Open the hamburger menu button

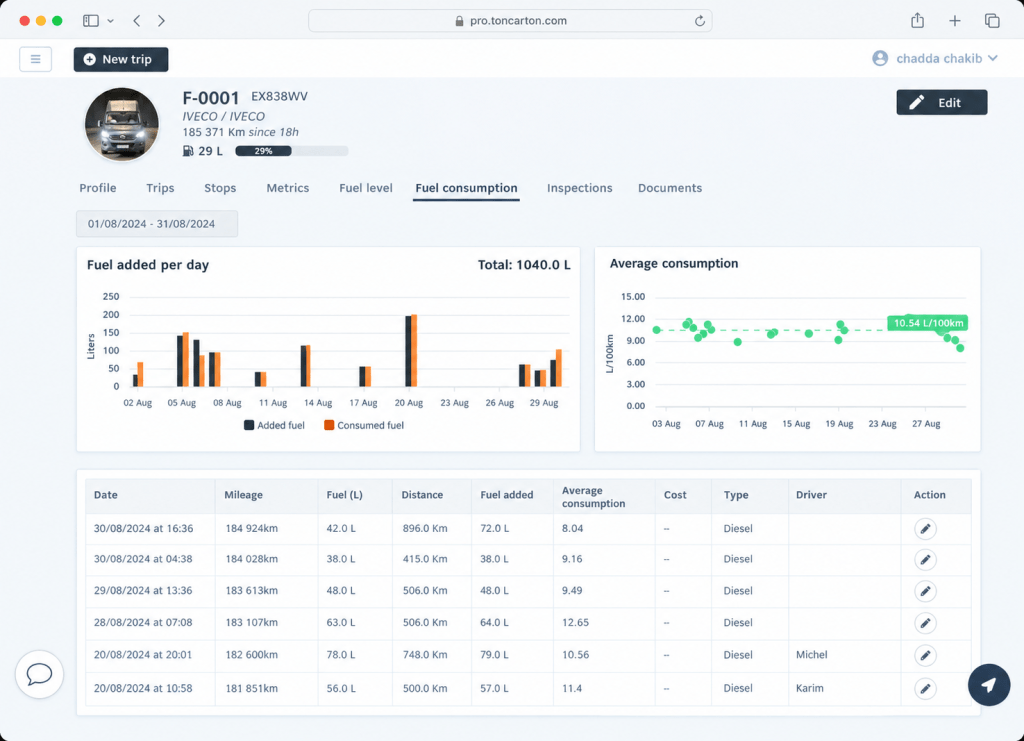[35, 59]
